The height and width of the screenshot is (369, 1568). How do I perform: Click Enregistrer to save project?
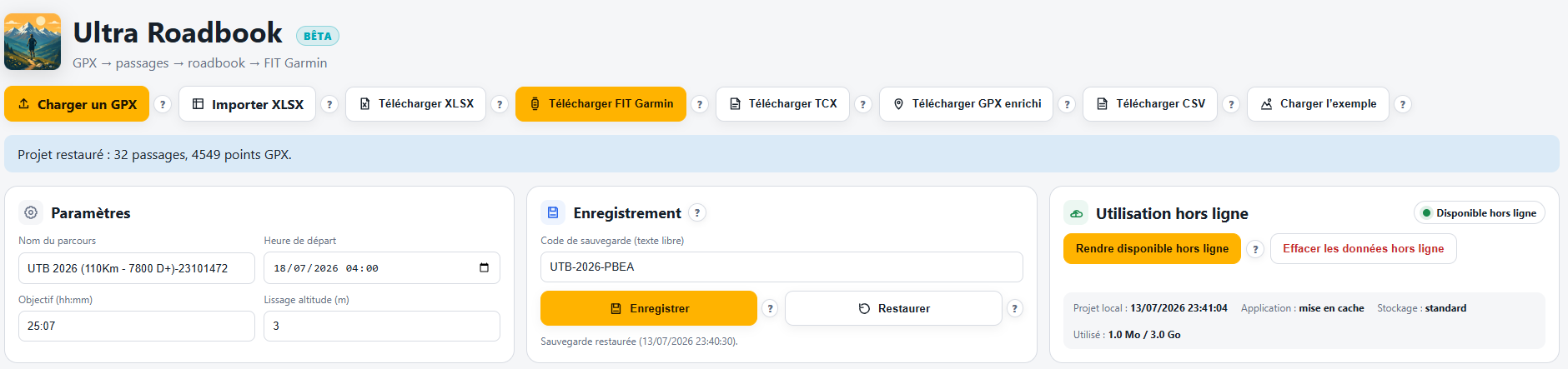tap(649, 308)
